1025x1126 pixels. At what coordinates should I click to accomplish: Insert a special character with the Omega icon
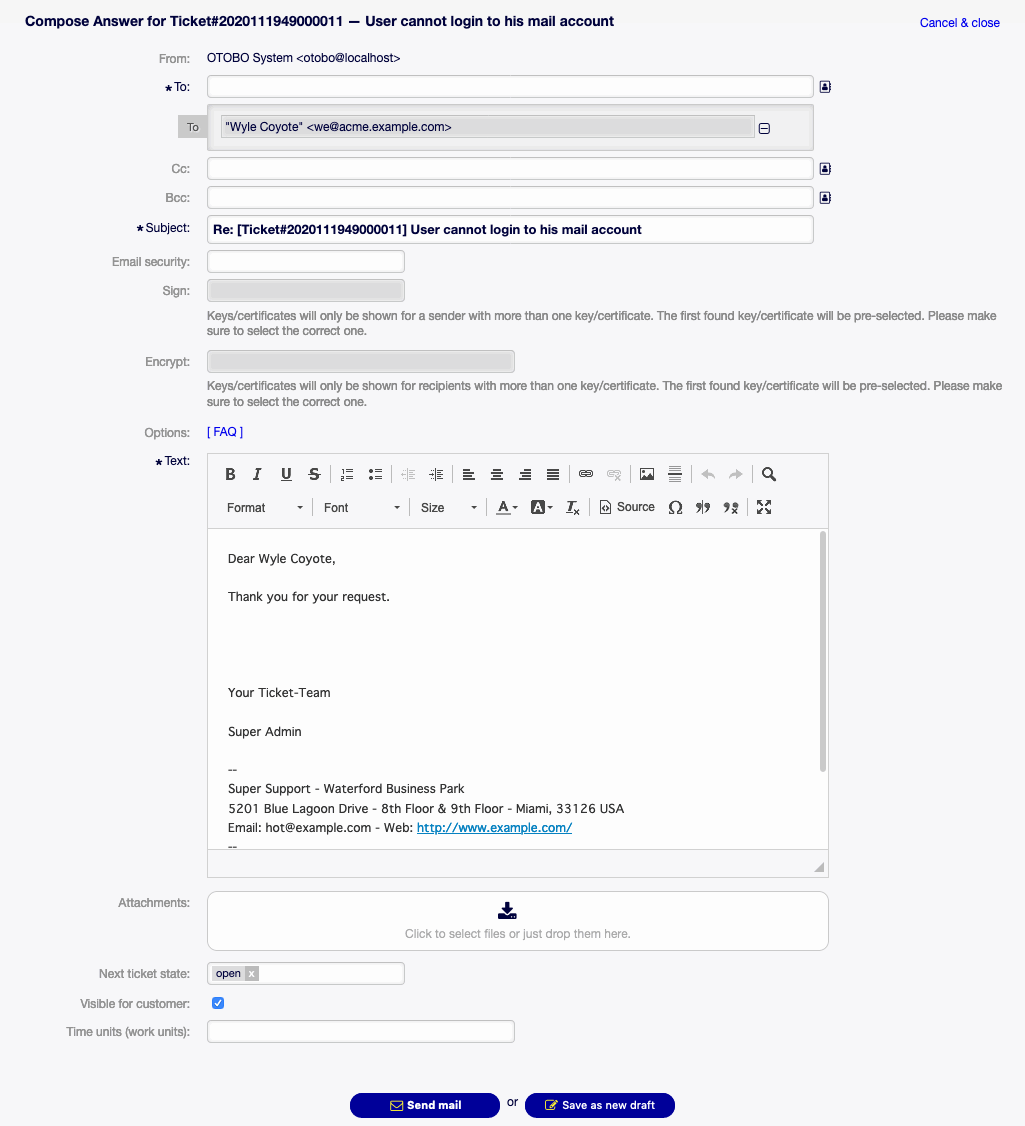(x=675, y=507)
